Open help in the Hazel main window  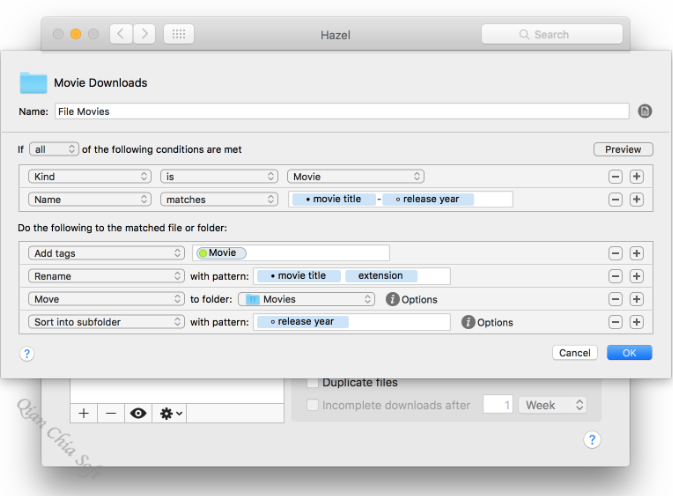(x=592, y=440)
